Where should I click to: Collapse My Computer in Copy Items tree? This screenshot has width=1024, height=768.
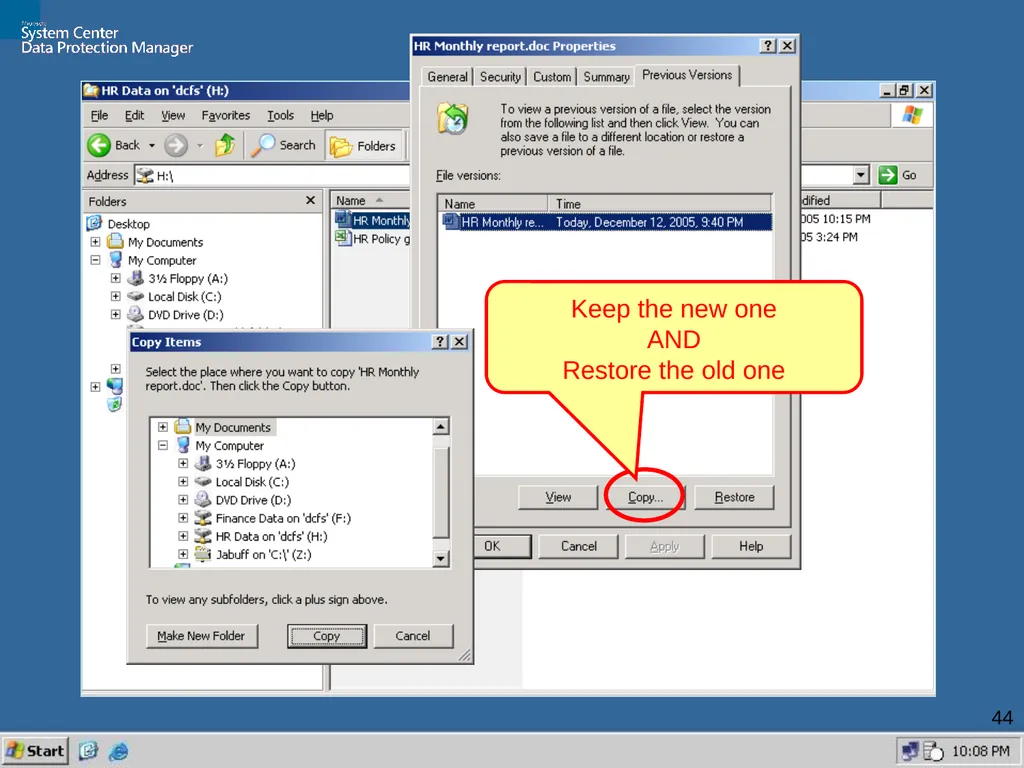(163, 445)
